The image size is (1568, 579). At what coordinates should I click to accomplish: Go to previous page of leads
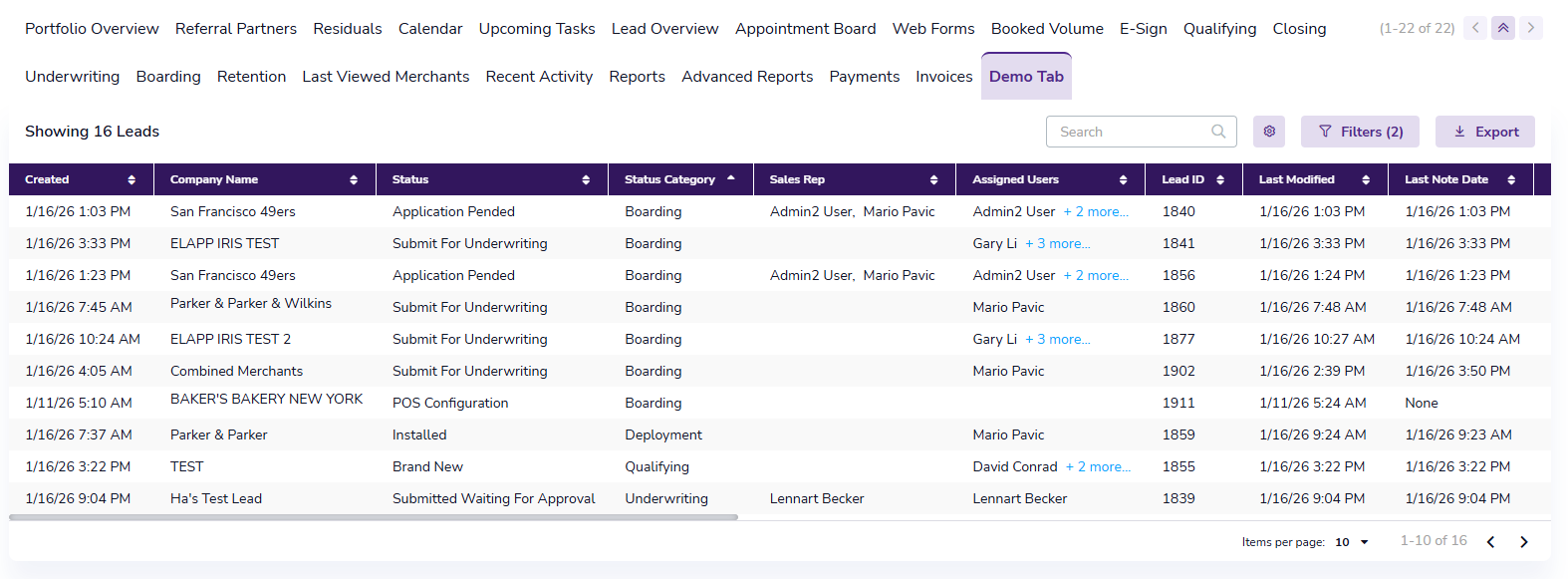[1490, 542]
